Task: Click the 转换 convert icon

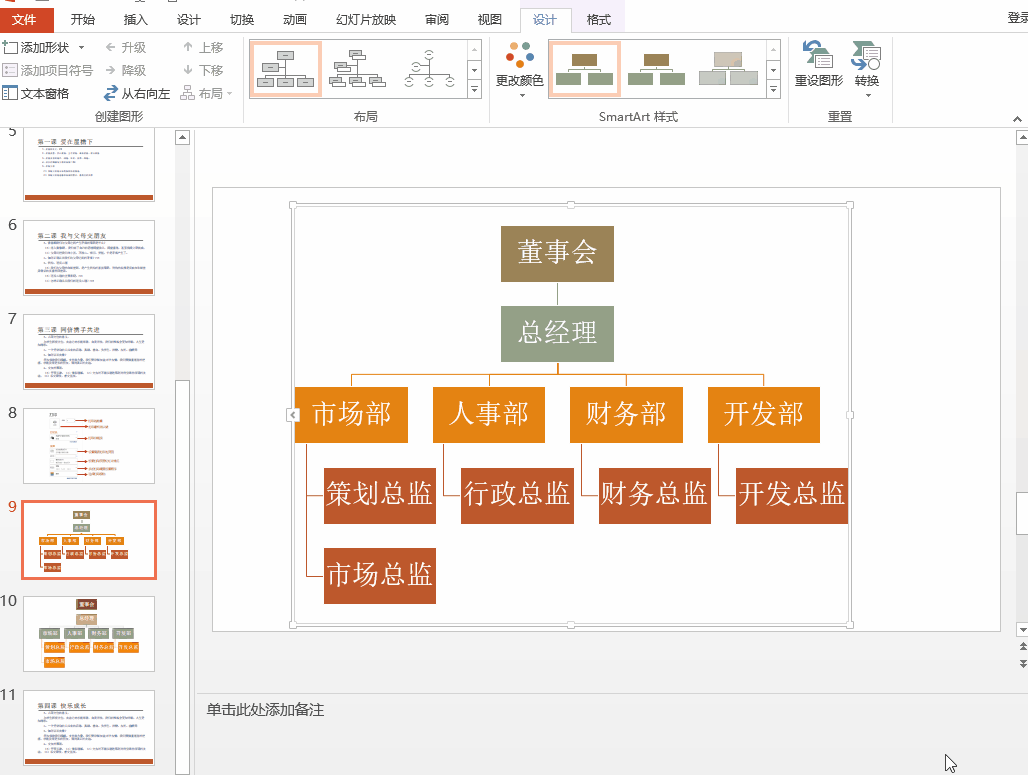Action: (866, 62)
